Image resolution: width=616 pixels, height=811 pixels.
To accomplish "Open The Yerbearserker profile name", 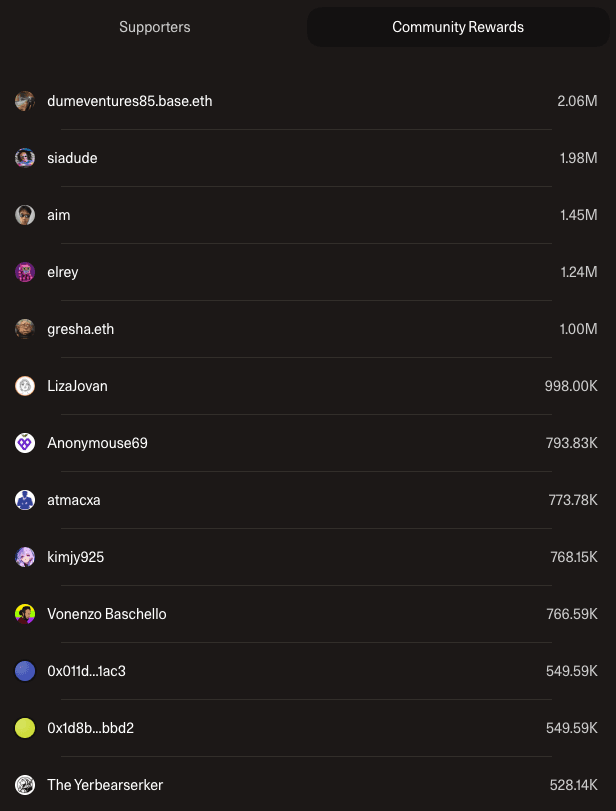I will point(105,785).
